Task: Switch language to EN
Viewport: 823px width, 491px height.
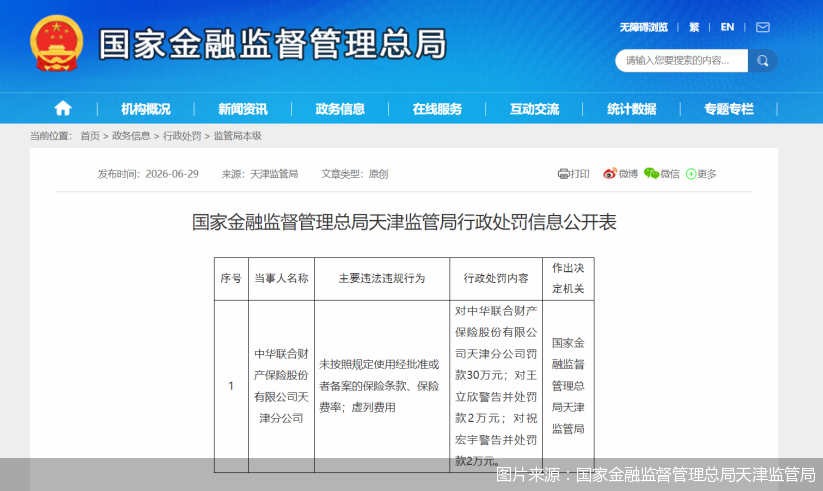Action: (x=727, y=27)
